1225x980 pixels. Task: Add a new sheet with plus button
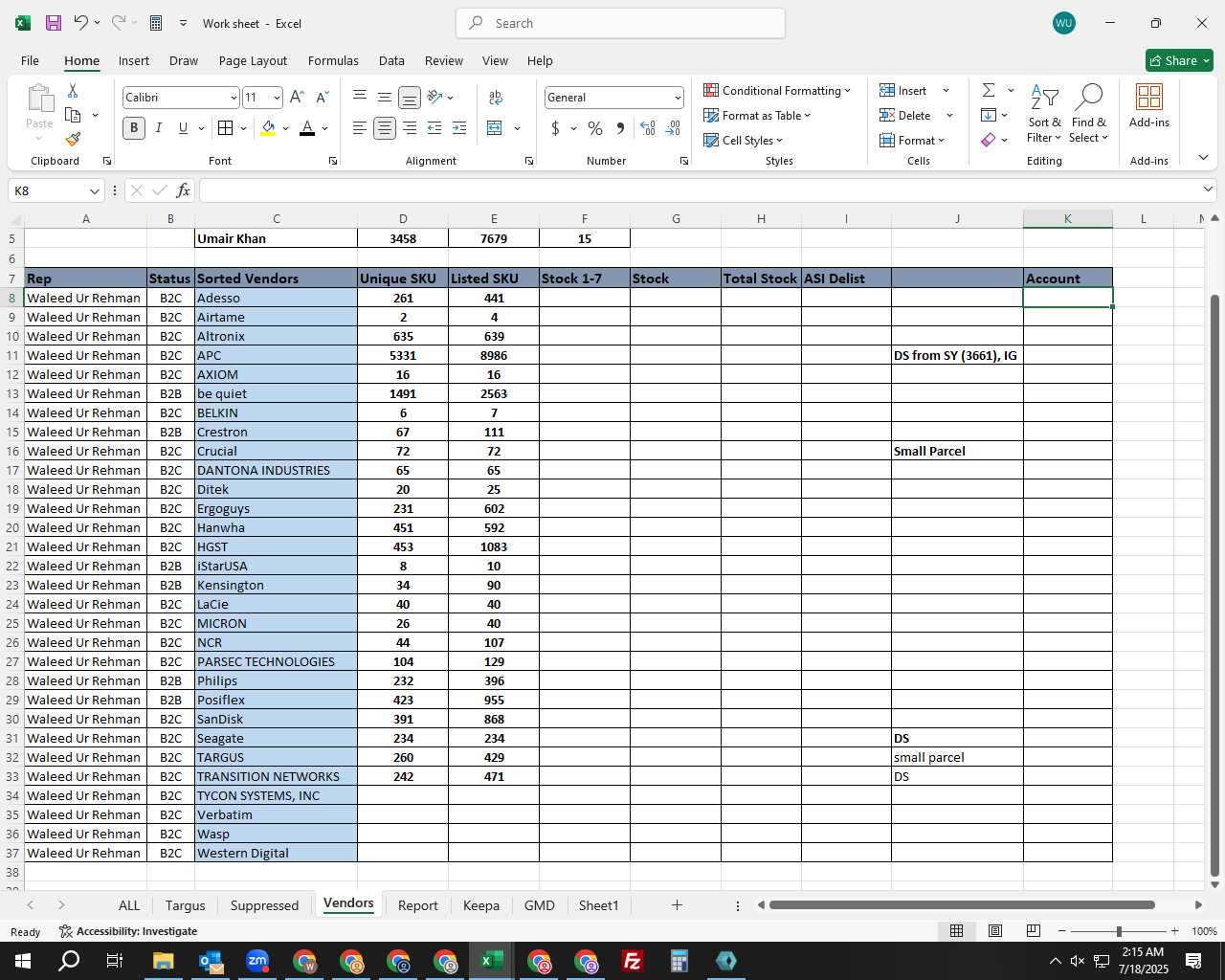pyautogui.click(x=677, y=904)
